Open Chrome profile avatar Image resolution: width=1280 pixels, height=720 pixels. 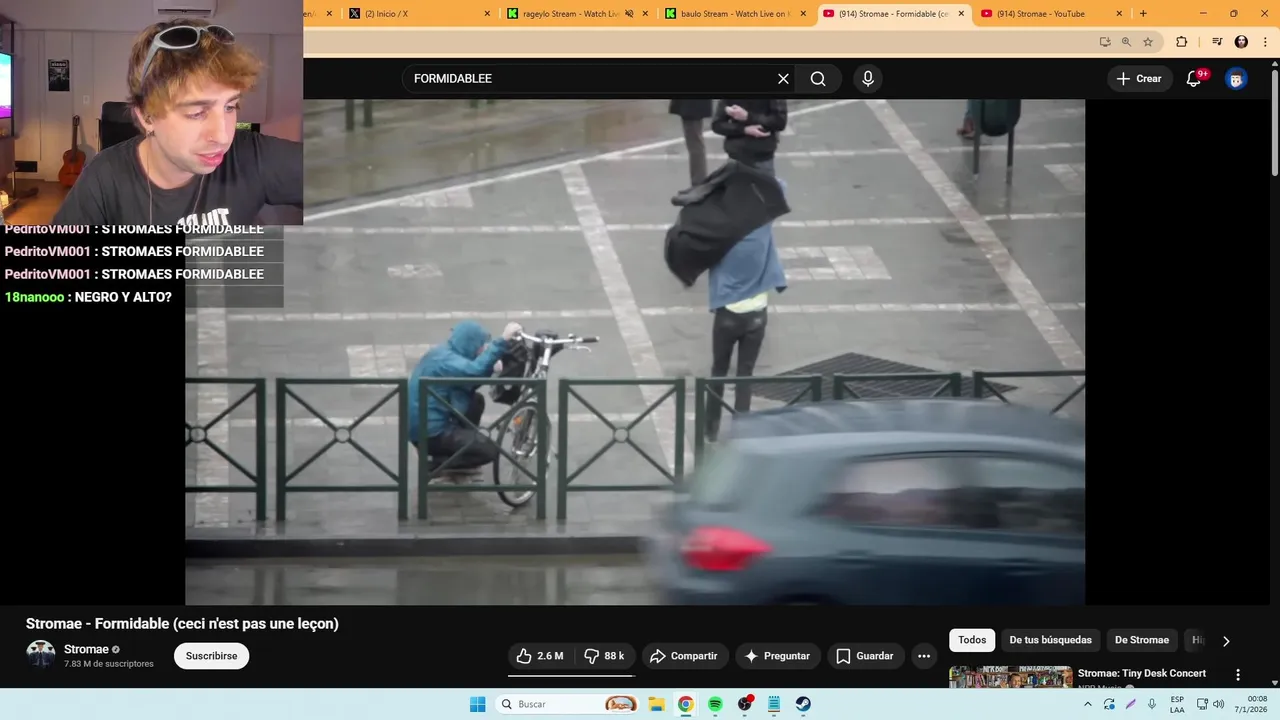1241,42
